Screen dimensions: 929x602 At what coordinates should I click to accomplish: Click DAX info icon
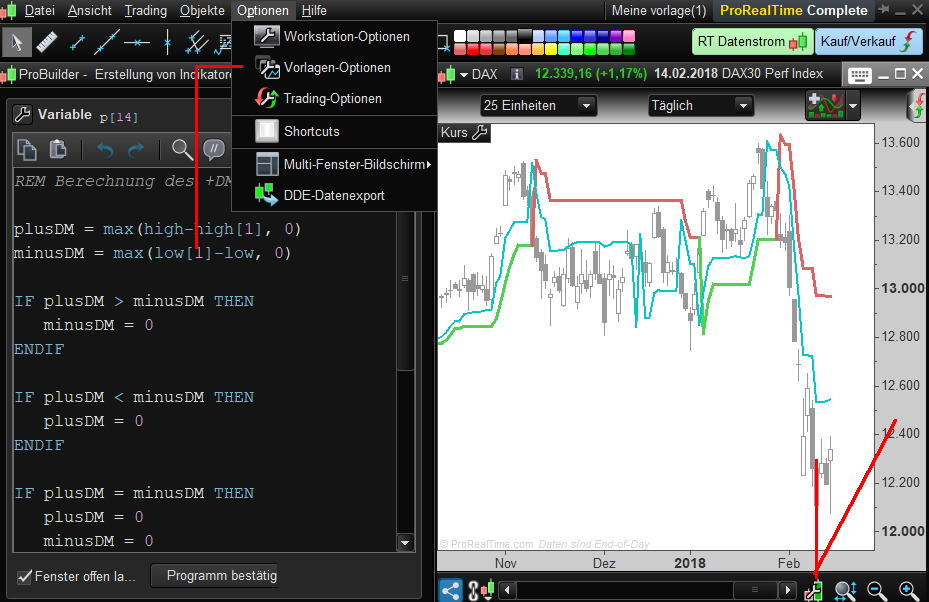[x=517, y=74]
